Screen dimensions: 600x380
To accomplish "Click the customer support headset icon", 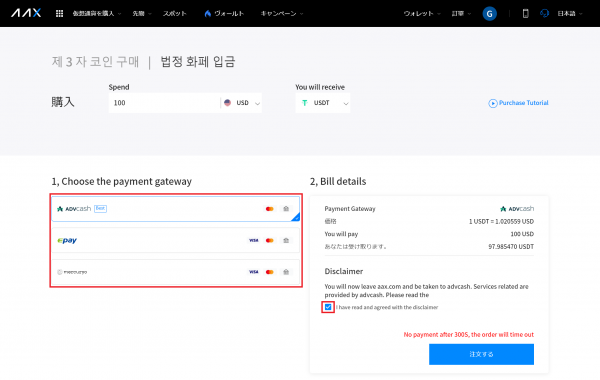I will (544, 13).
